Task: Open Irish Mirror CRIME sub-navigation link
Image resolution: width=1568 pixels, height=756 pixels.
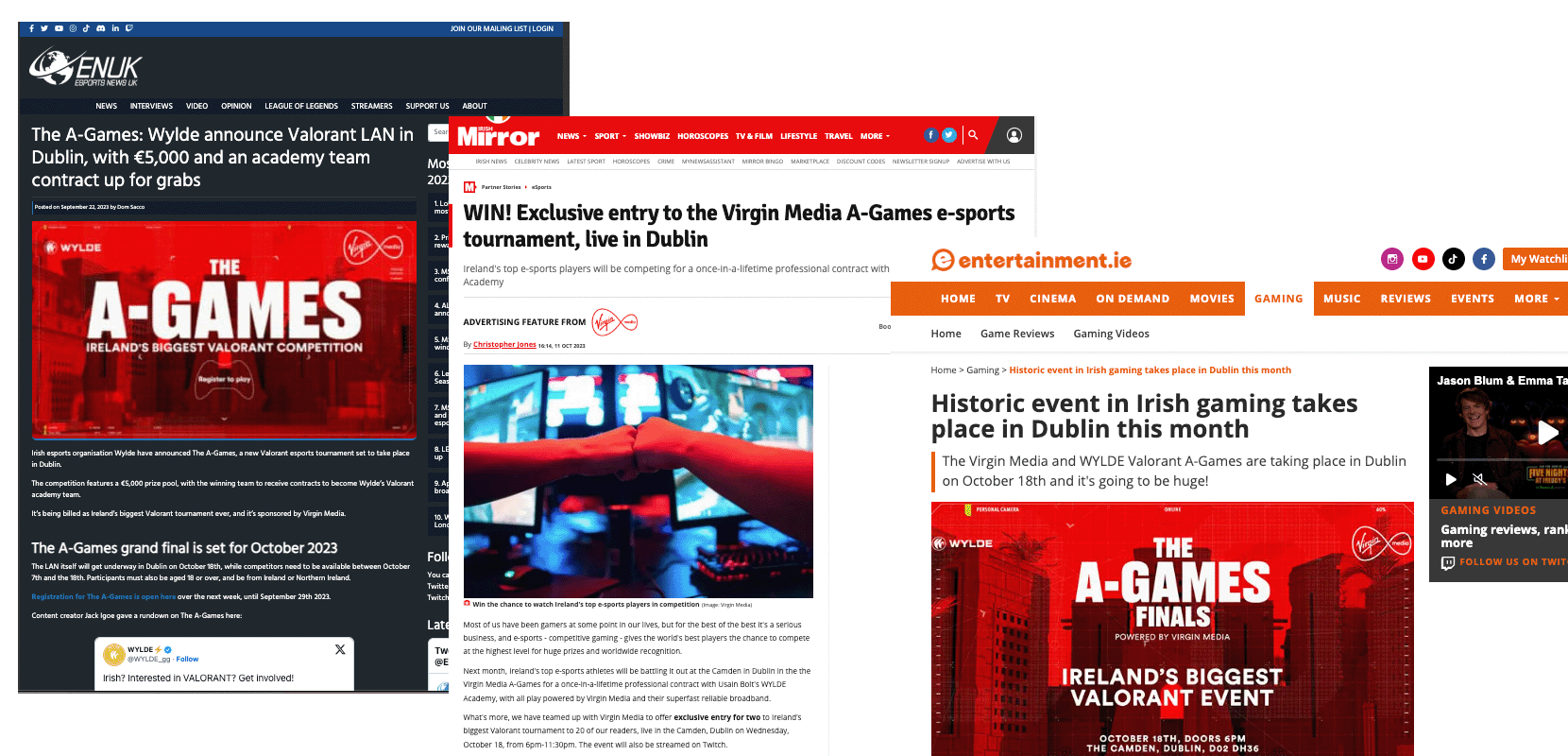Action: click(666, 162)
